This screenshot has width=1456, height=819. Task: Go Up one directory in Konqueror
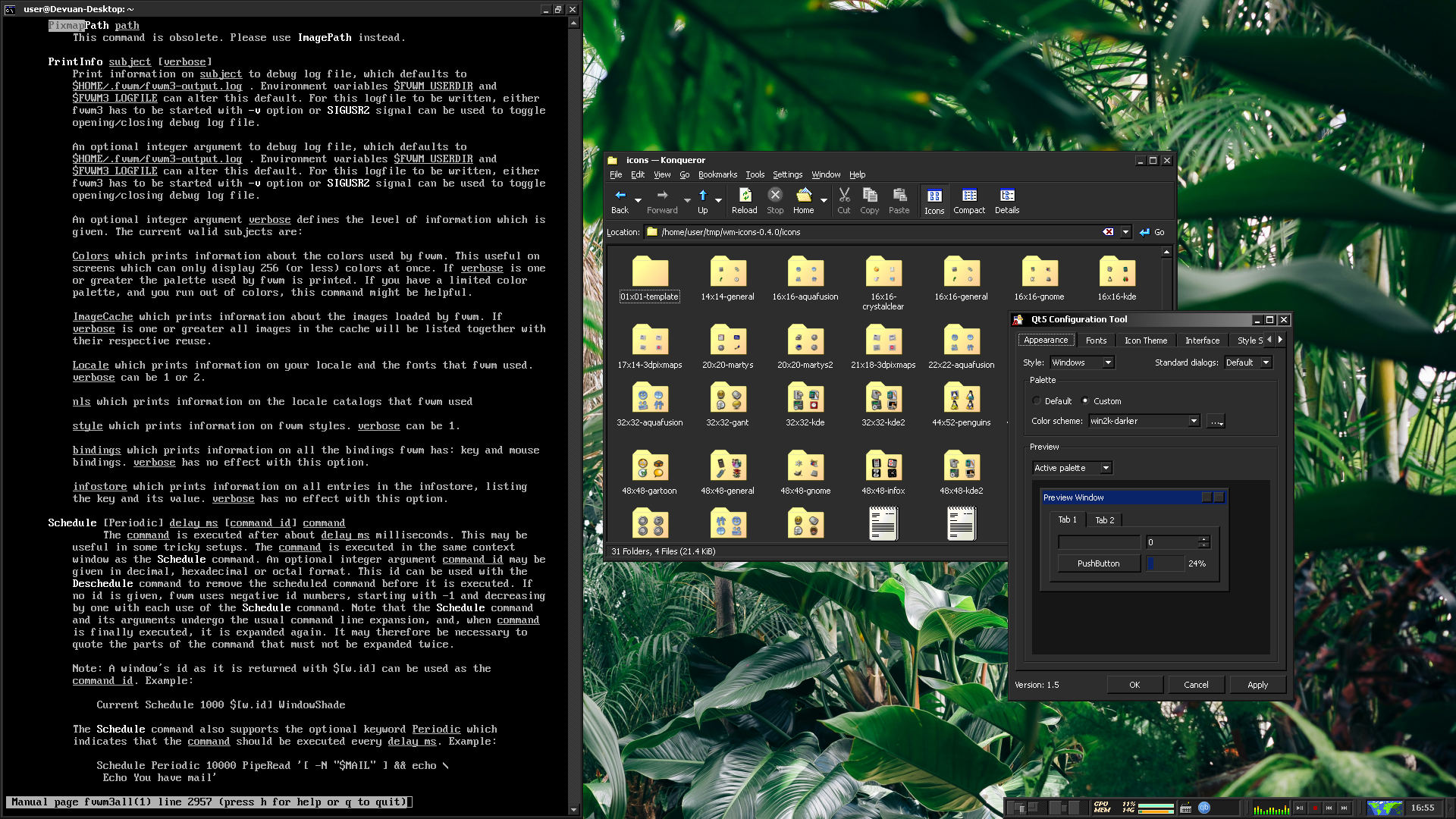[x=703, y=201]
